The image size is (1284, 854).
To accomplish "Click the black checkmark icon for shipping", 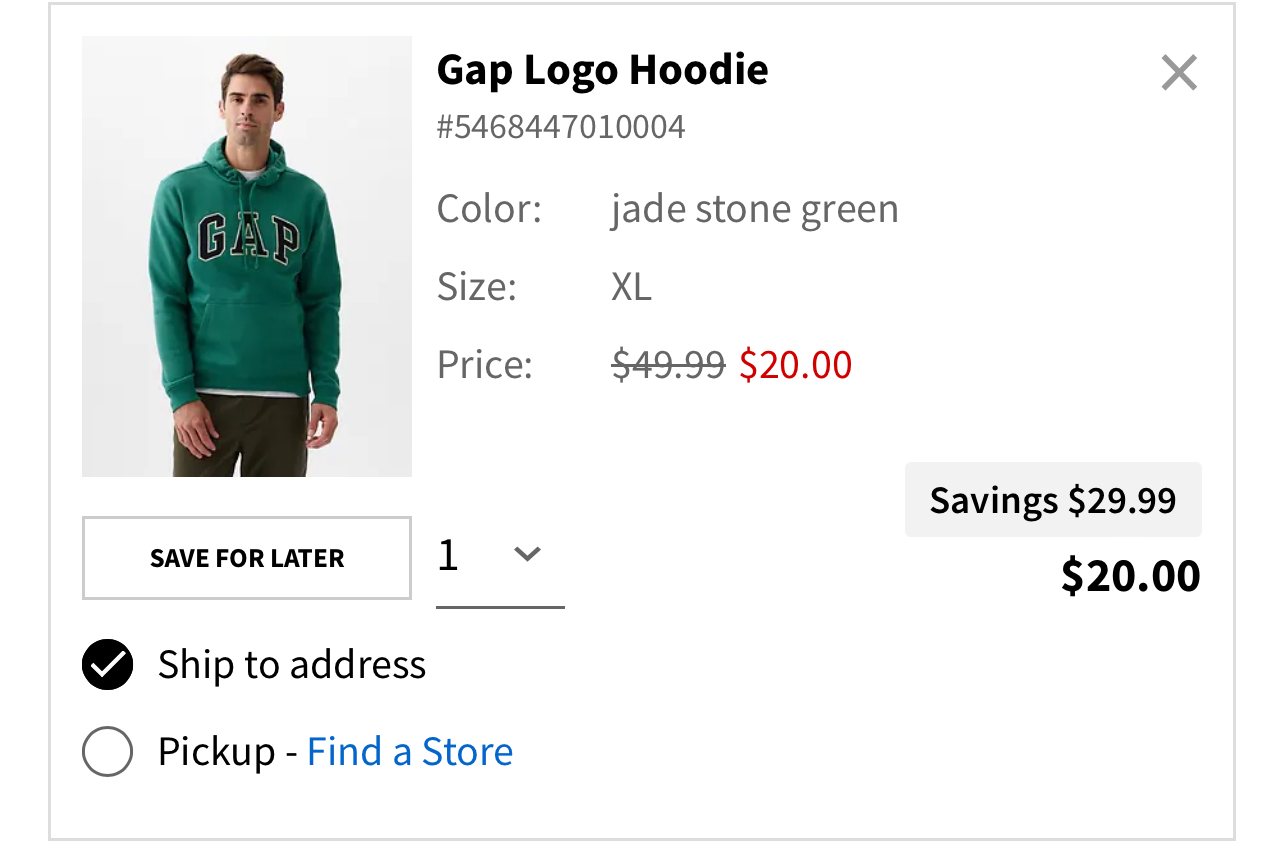I will pos(107,665).
